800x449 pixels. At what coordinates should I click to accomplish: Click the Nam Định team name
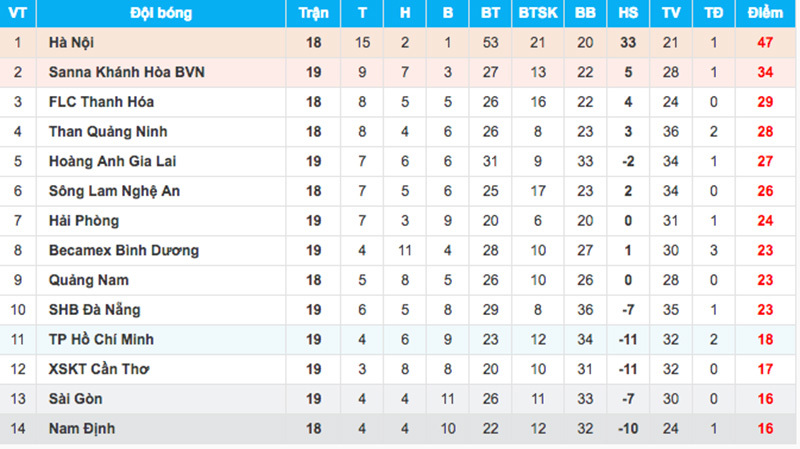(x=83, y=428)
